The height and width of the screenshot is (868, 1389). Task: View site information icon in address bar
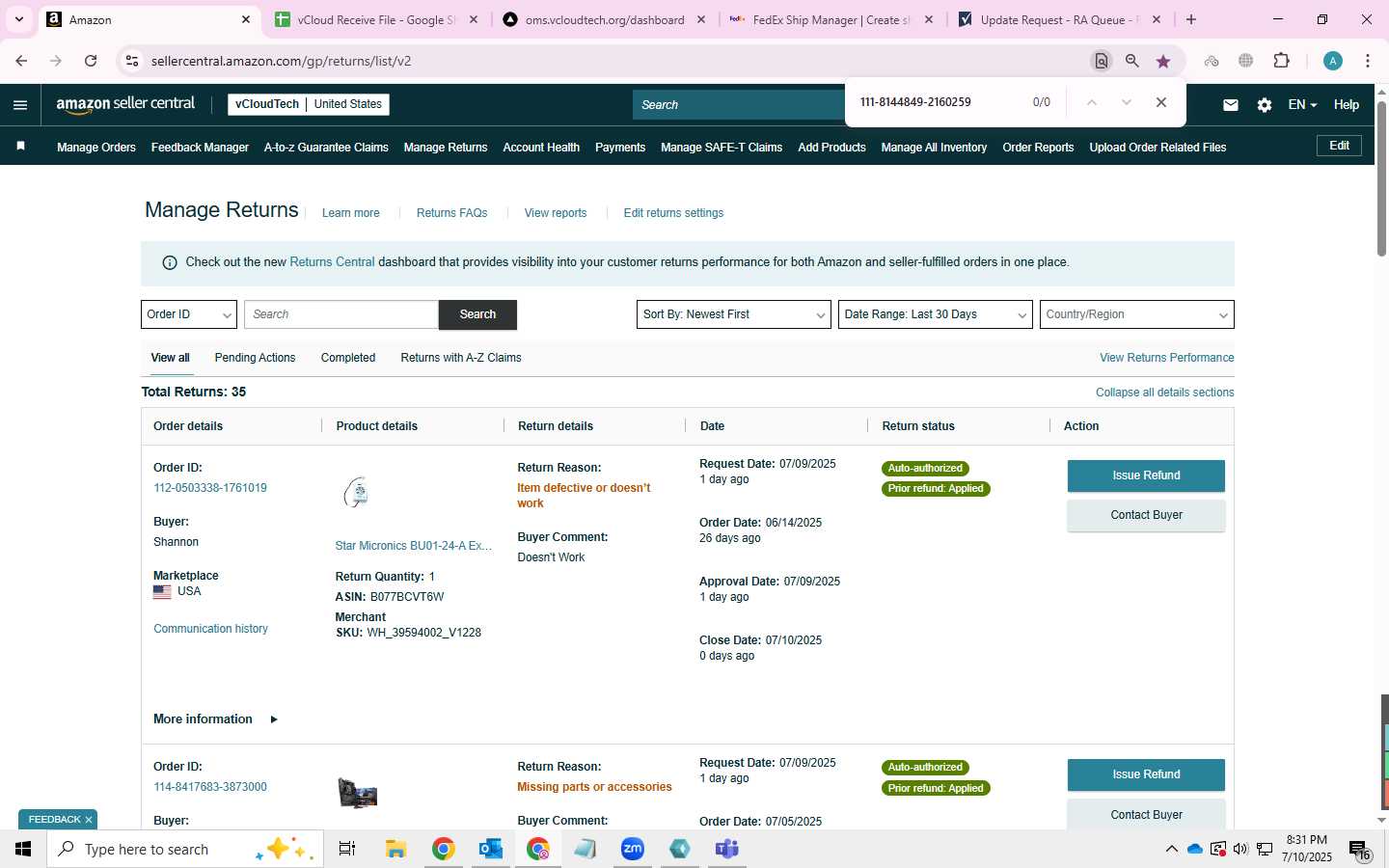pyautogui.click(x=133, y=61)
